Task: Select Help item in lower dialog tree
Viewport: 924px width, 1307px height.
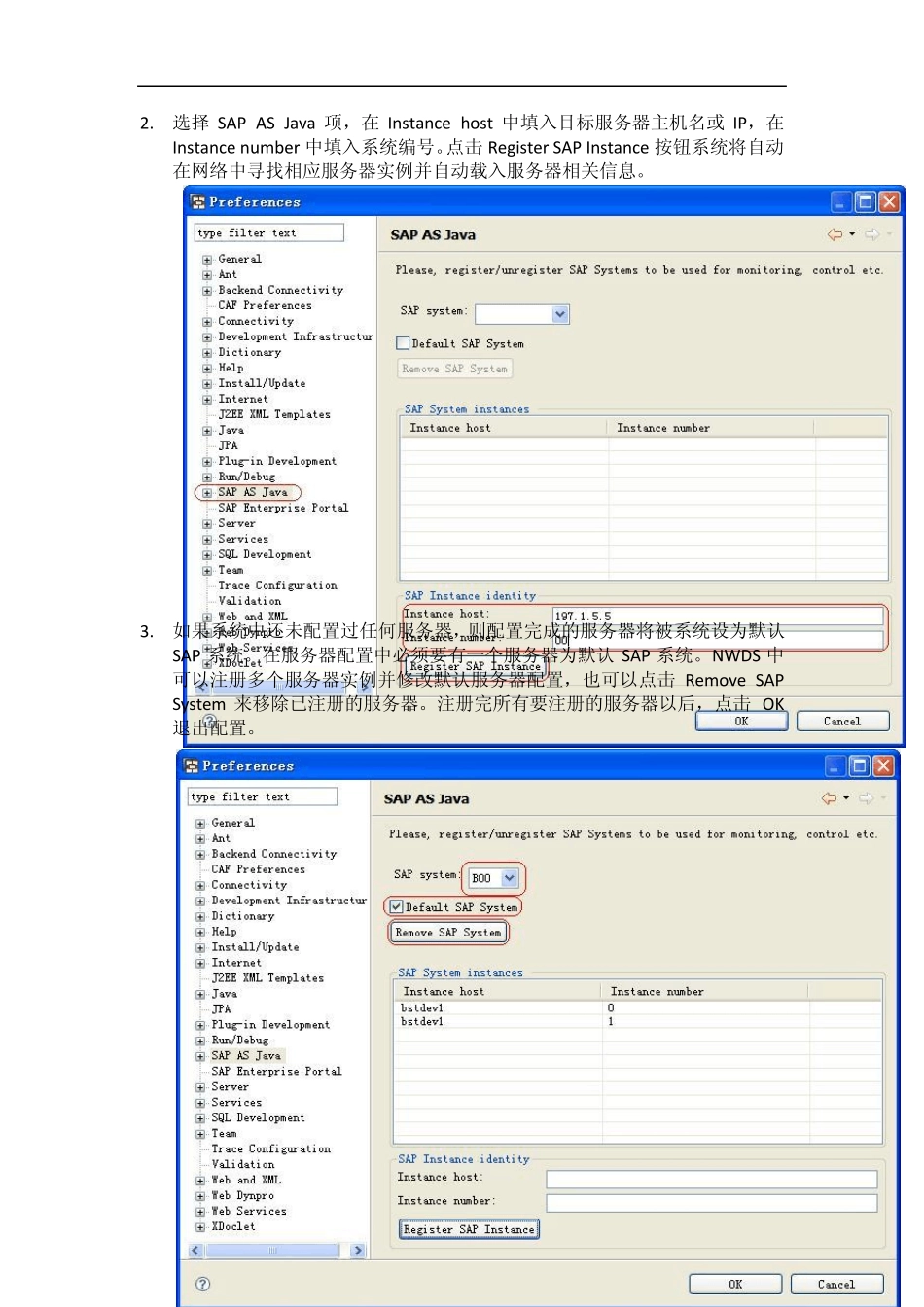Action: point(224,931)
